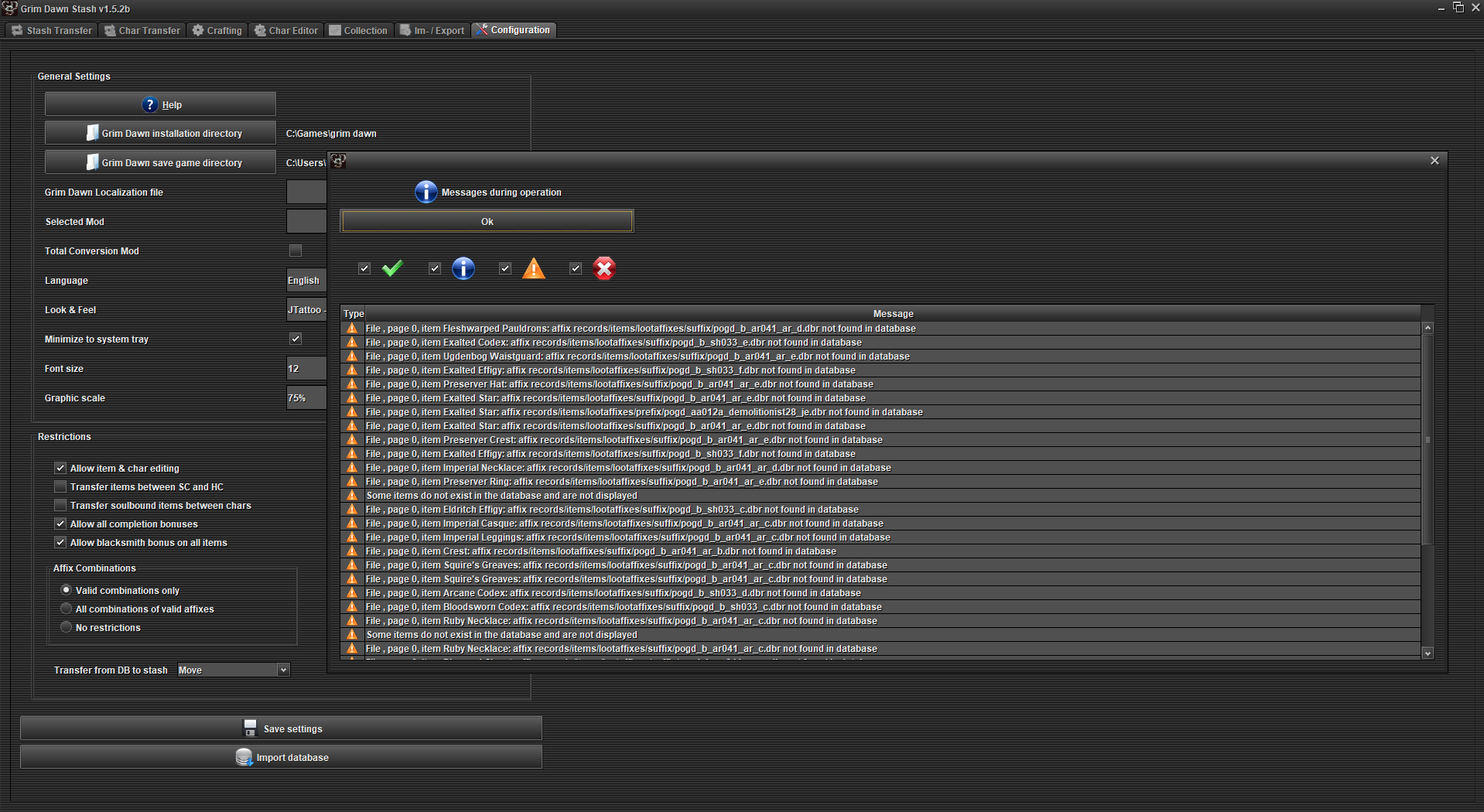Image resolution: width=1484 pixels, height=812 pixels.
Task: Click the orange warning triangle filter icon
Action: click(533, 268)
